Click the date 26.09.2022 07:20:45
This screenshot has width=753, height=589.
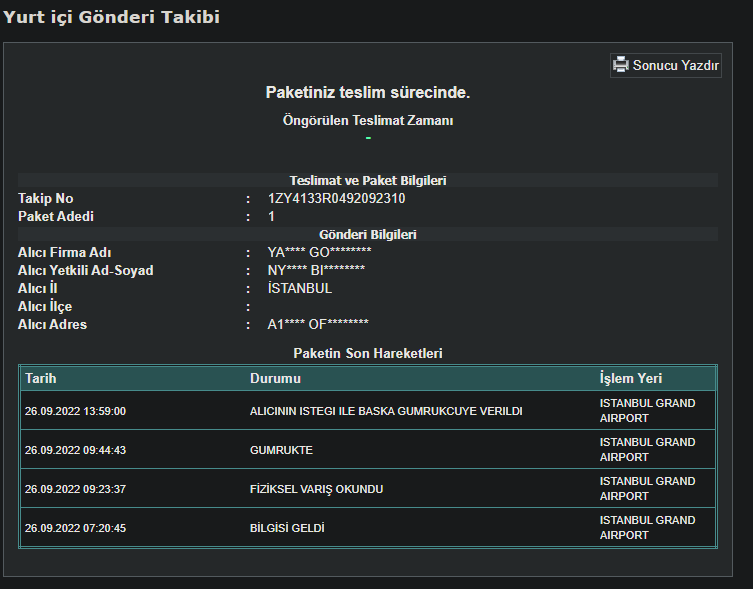point(75,528)
